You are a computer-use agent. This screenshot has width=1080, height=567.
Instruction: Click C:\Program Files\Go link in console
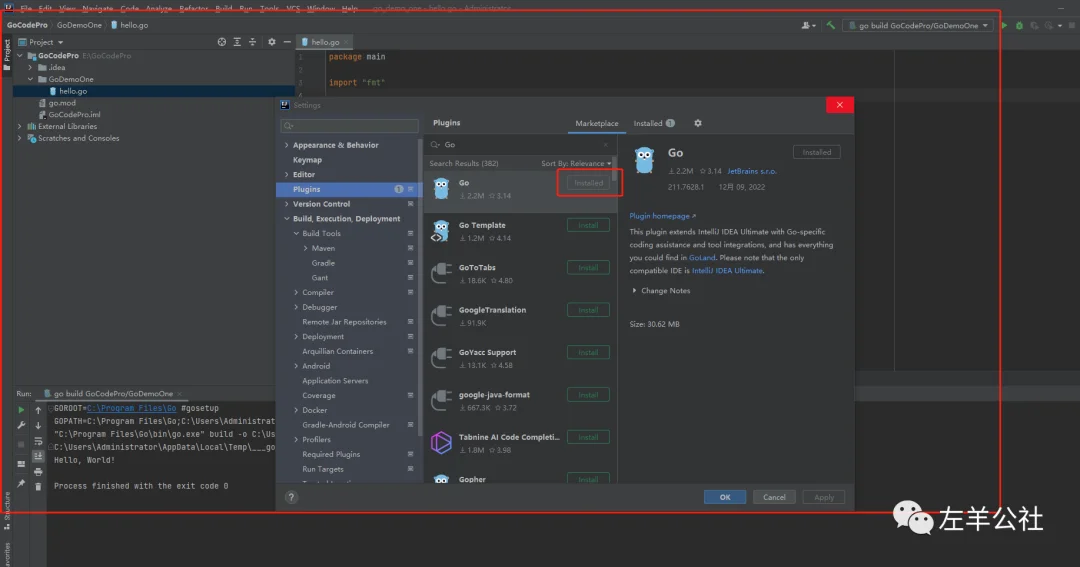click(x=132, y=409)
